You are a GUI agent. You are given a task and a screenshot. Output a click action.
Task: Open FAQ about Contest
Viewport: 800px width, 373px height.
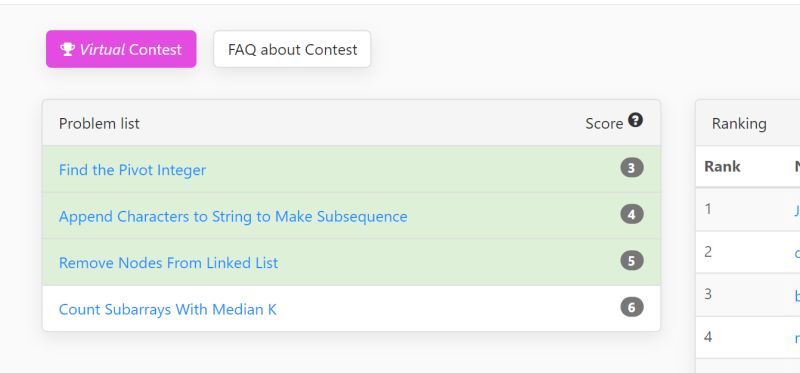[x=292, y=49]
